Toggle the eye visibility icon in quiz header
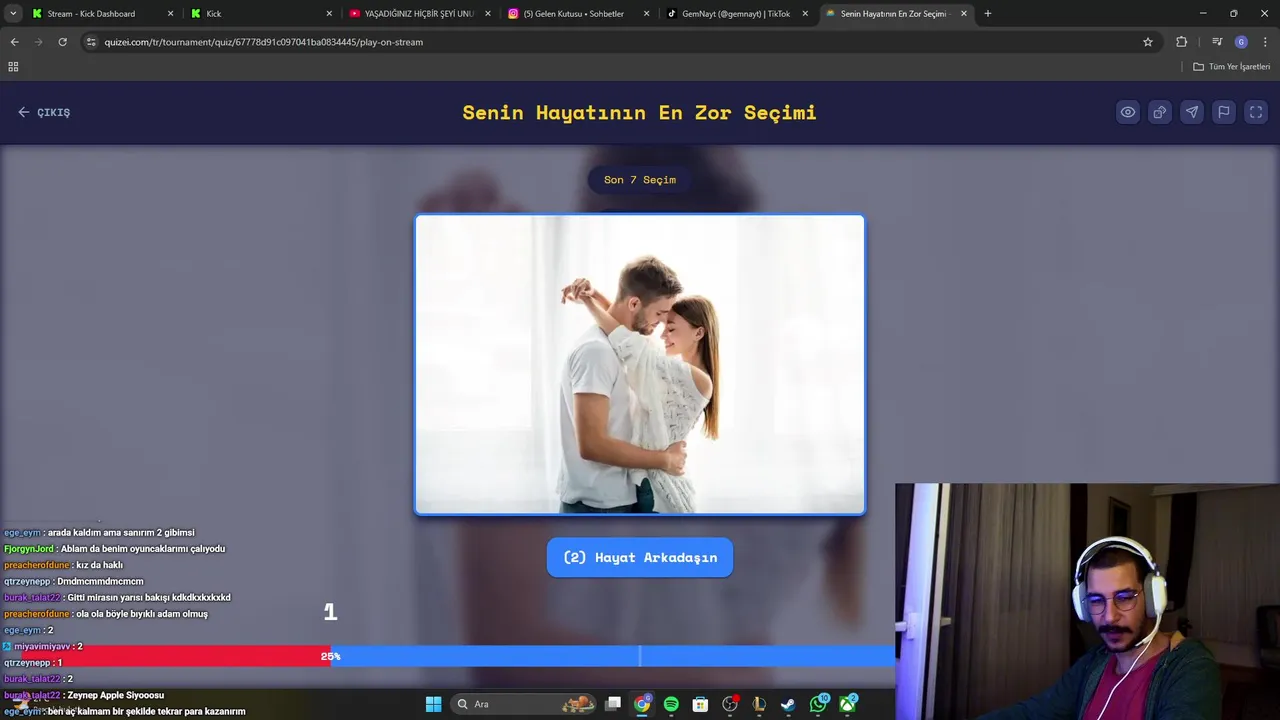1280x720 pixels. (1128, 112)
